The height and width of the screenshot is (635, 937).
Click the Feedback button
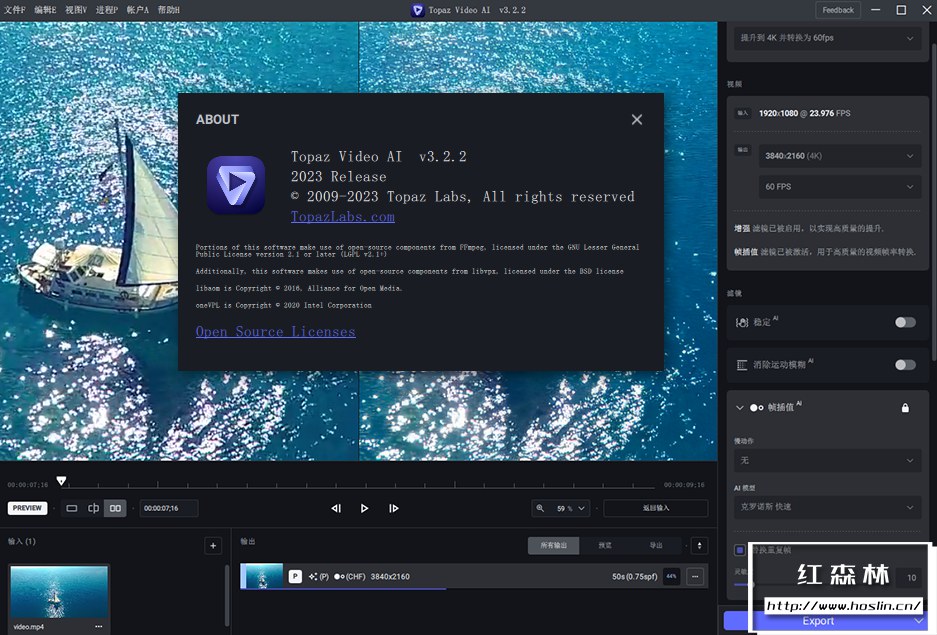pos(838,10)
